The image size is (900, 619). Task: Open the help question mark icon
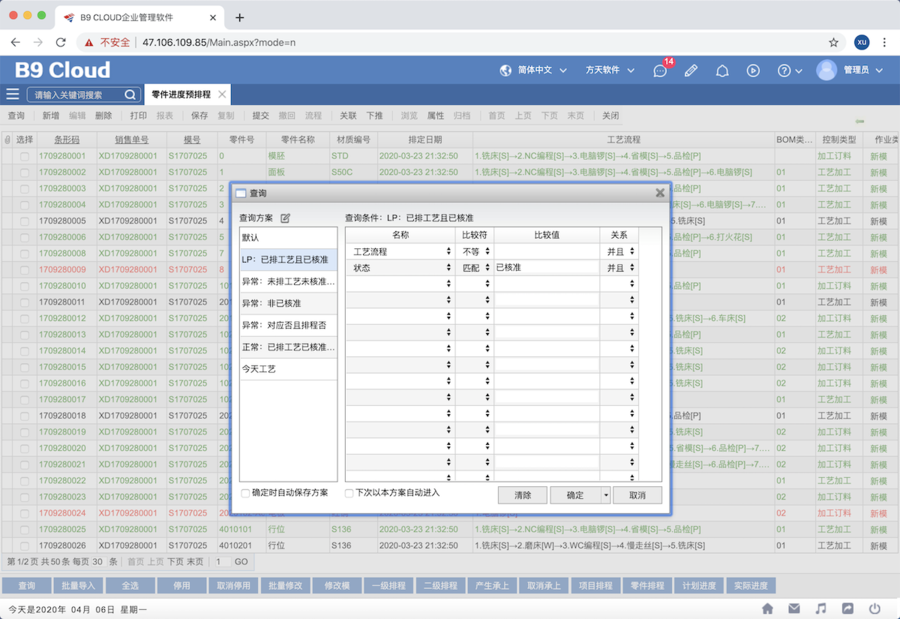(x=783, y=71)
